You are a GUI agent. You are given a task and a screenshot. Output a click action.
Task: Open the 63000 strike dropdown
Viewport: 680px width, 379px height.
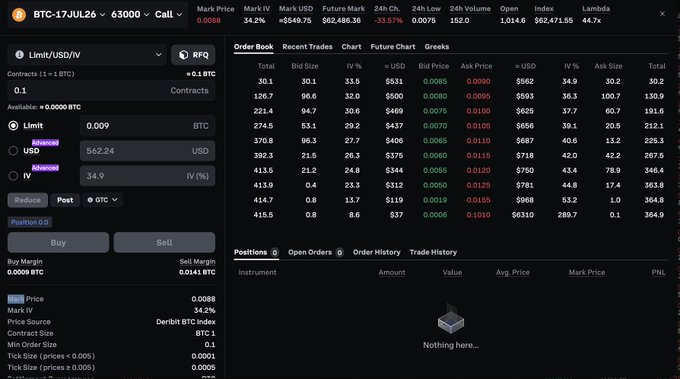pyautogui.click(x=130, y=14)
